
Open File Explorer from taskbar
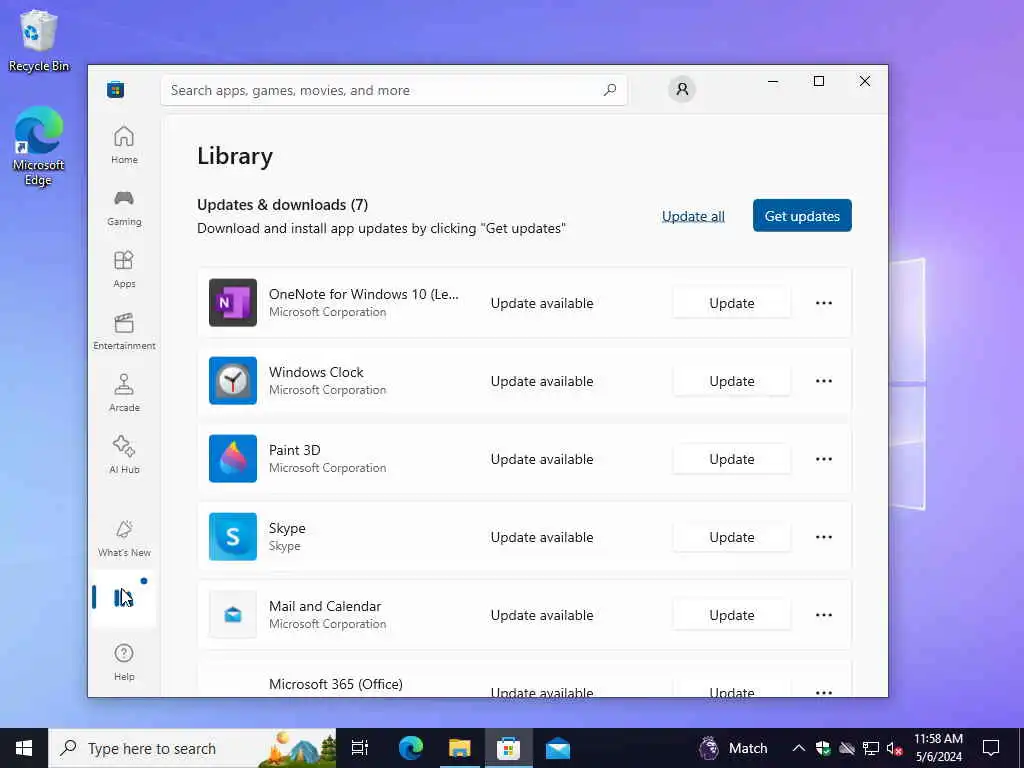point(460,748)
